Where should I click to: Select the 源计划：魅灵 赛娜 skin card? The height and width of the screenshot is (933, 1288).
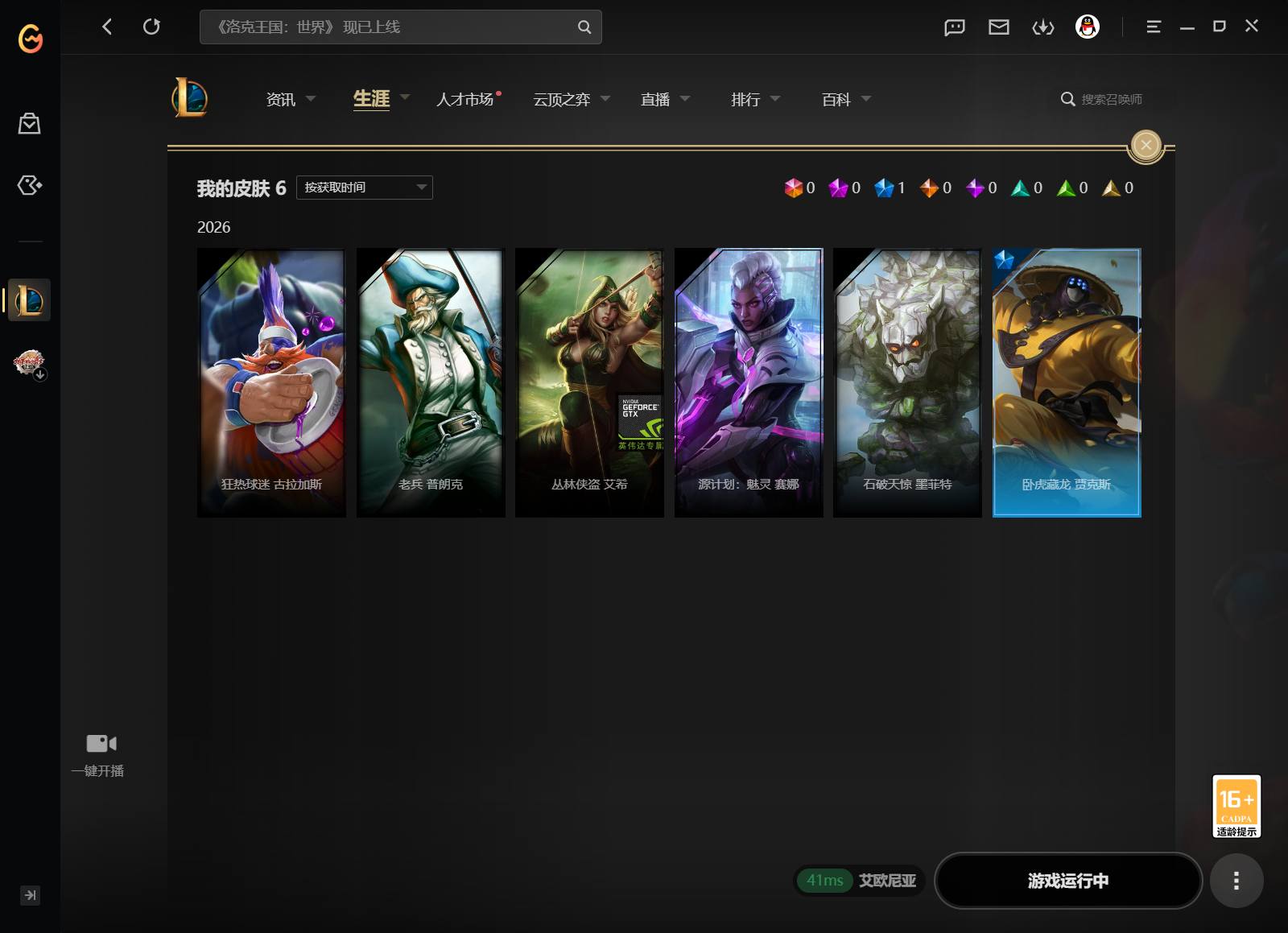[749, 382]
